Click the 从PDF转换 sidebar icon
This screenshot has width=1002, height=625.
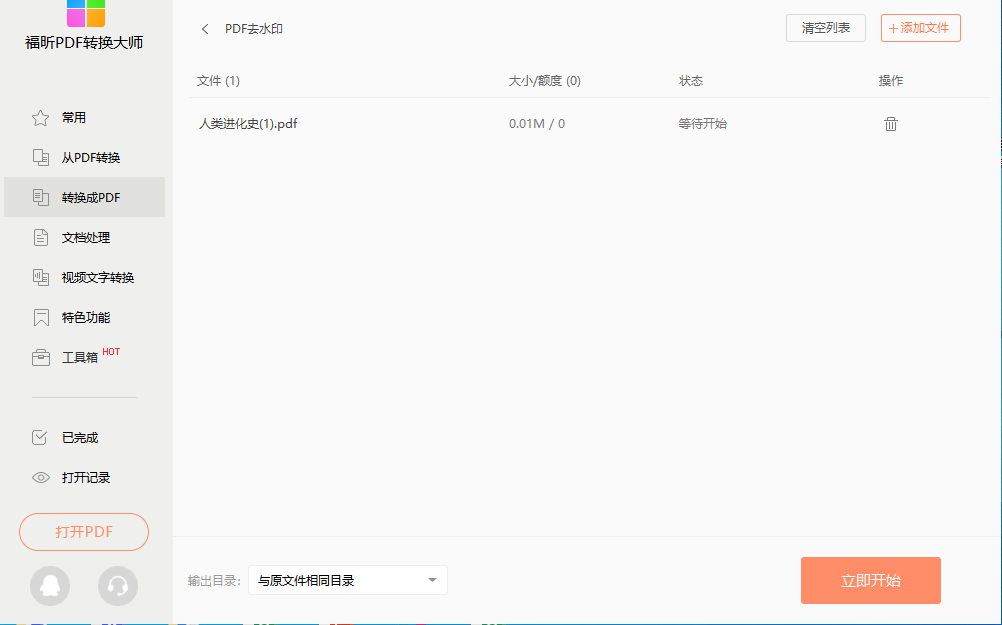(40, 157)
